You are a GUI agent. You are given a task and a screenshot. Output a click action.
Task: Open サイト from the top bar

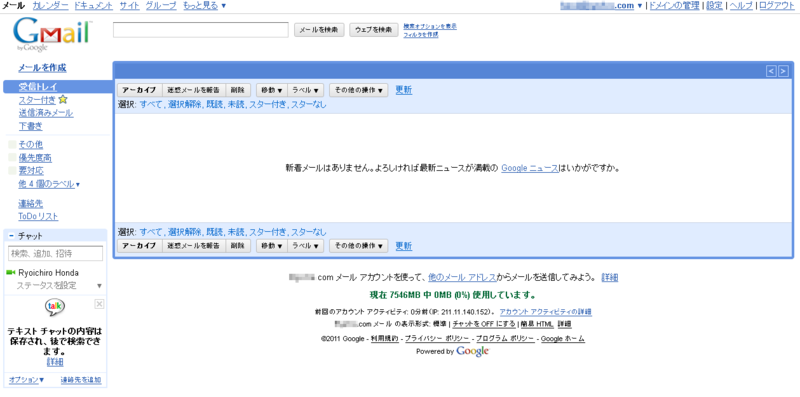tap(129, 6)
